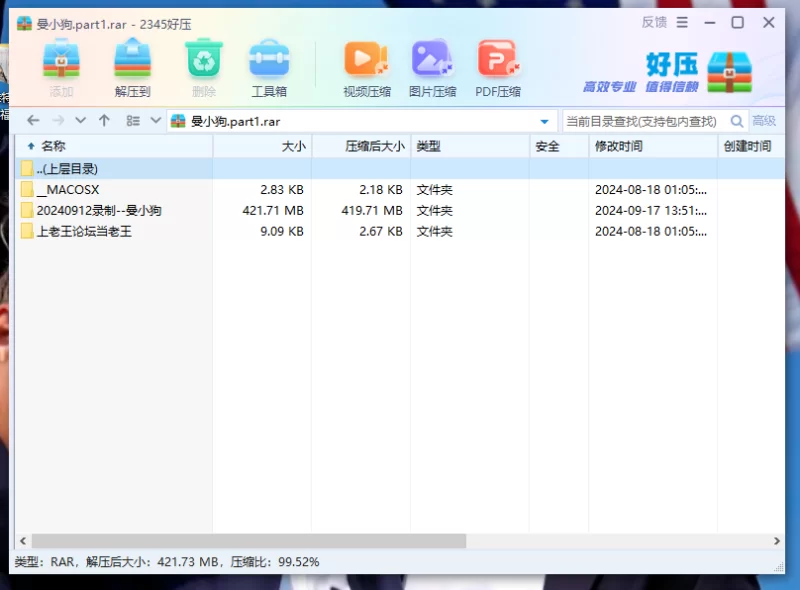This screenshot has width=800, height=590.
Task: Click the parent directory folder icon
Action: click(x=27, y=168)
